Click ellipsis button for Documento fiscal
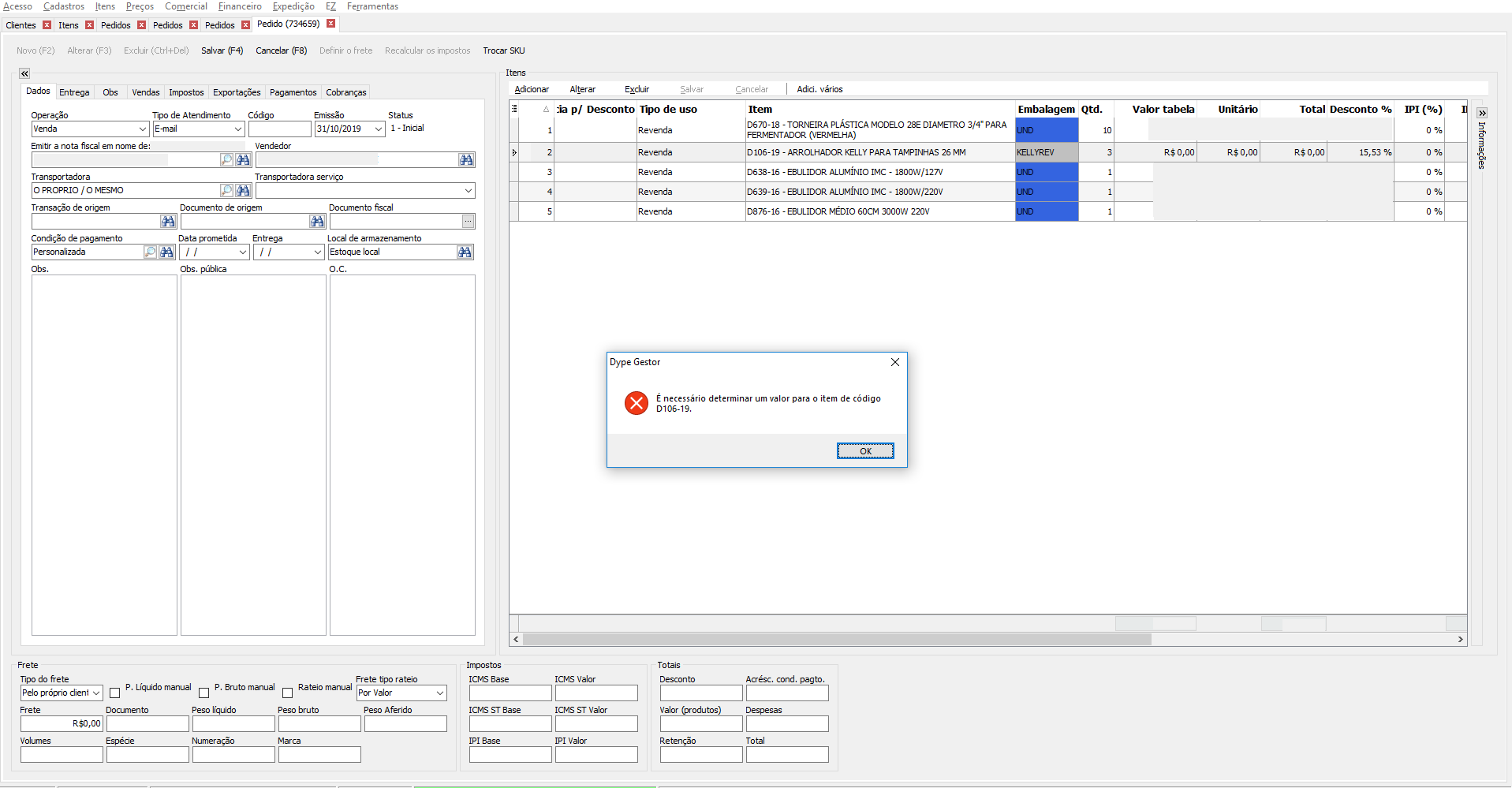 [469, 221]
